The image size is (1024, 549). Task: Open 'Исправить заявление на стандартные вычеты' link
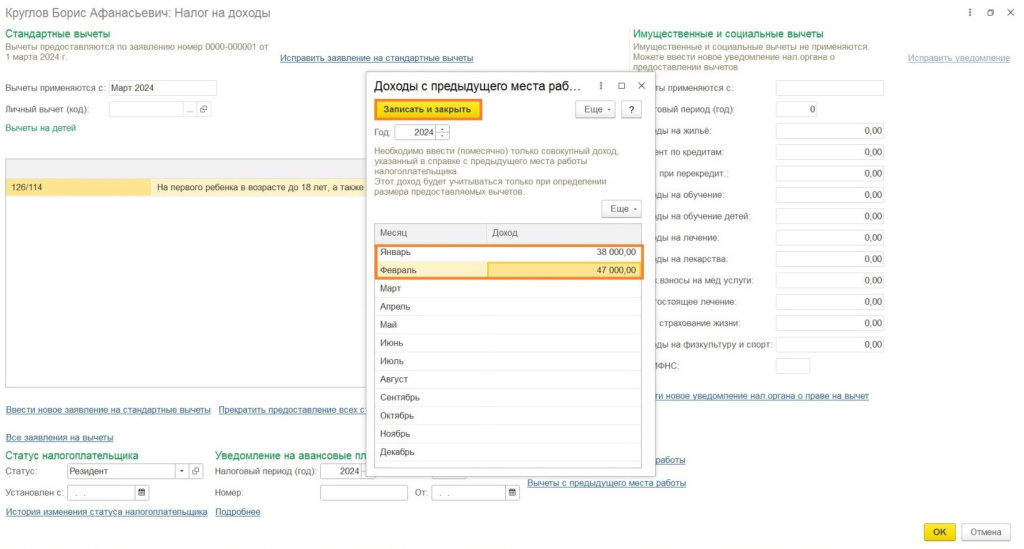[376, 58]
